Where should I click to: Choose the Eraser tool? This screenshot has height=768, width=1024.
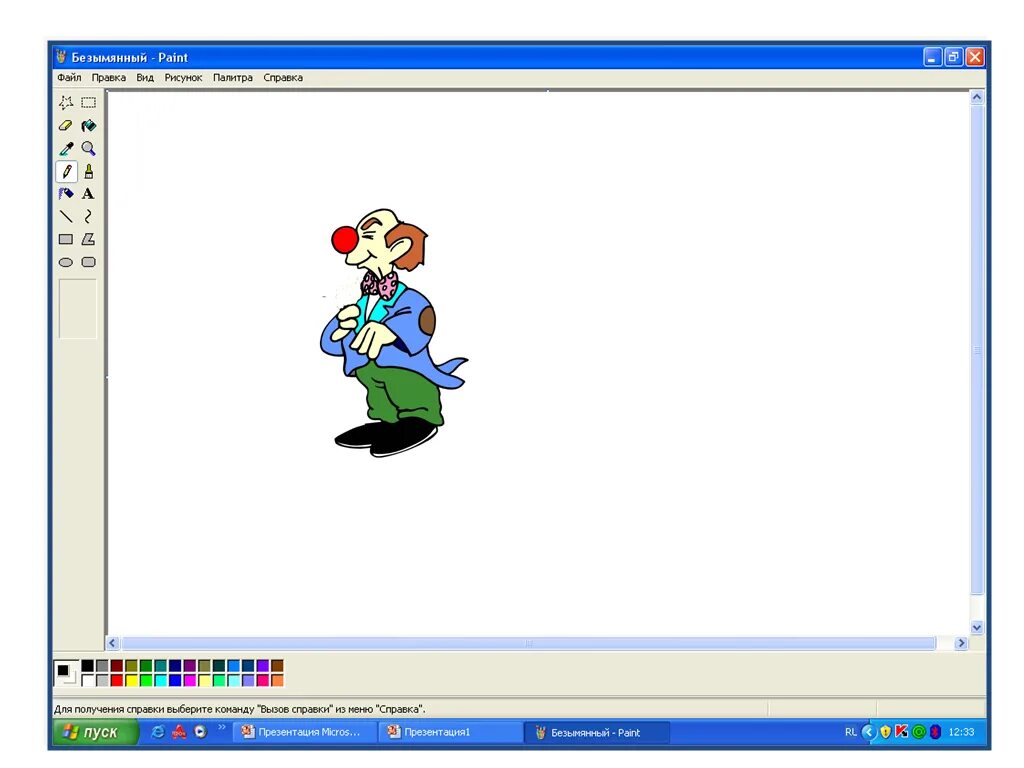click(x=66, y=125)
